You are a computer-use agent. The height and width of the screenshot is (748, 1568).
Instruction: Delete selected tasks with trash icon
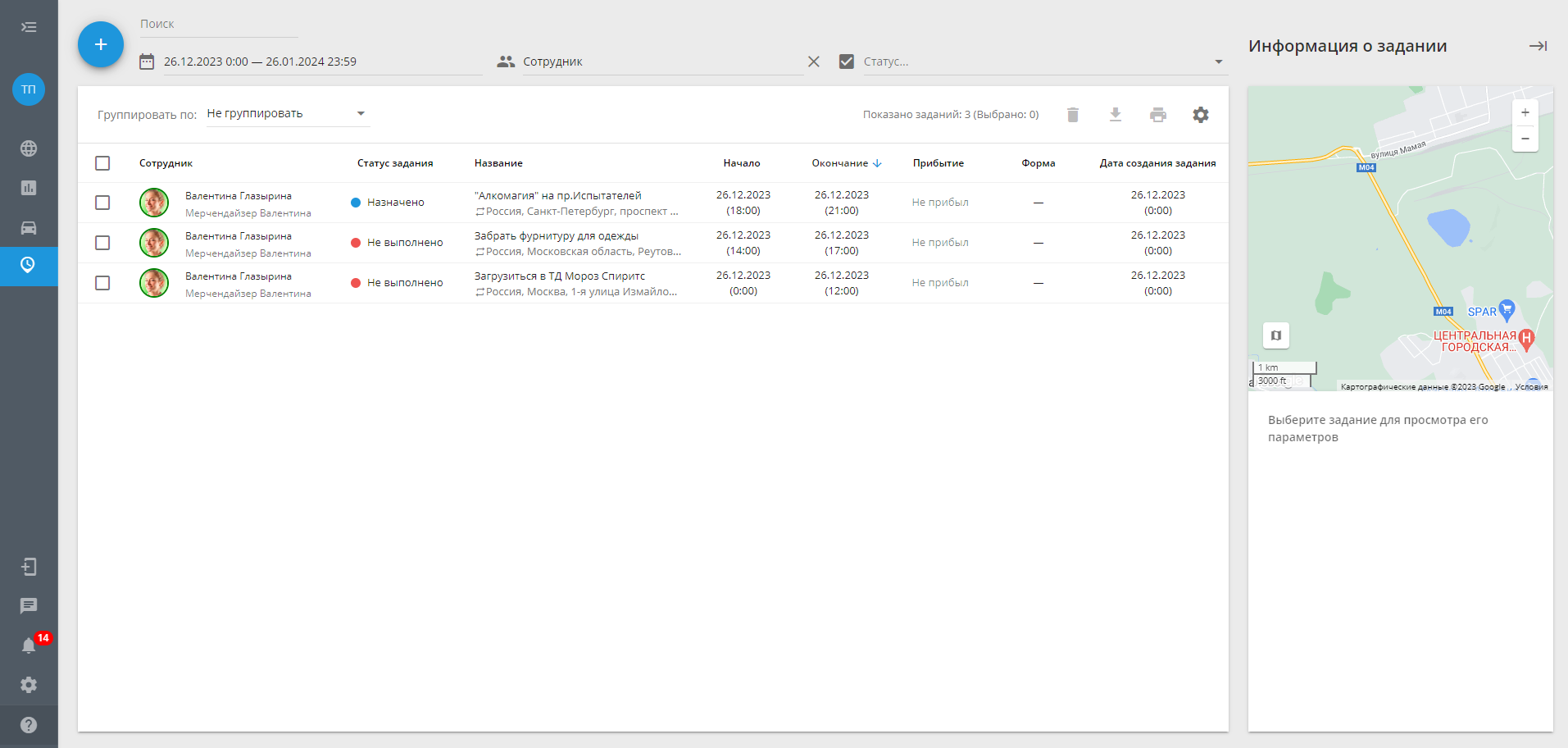point(1072,115)
